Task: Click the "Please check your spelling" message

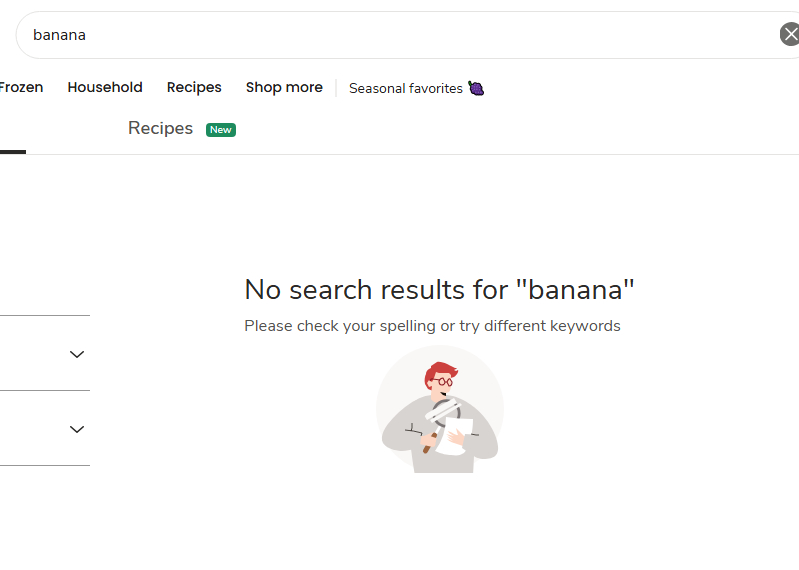Action: tap(432, 326)
